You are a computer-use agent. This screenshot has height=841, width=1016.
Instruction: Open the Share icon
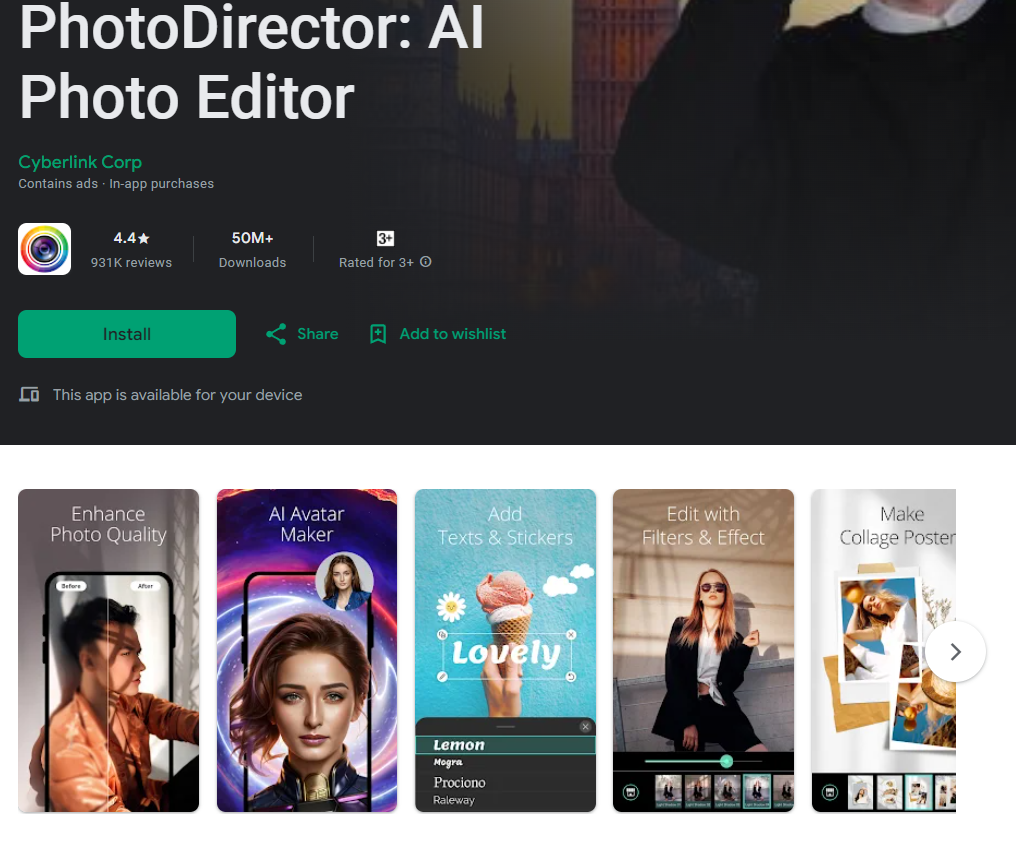point(276,334)
